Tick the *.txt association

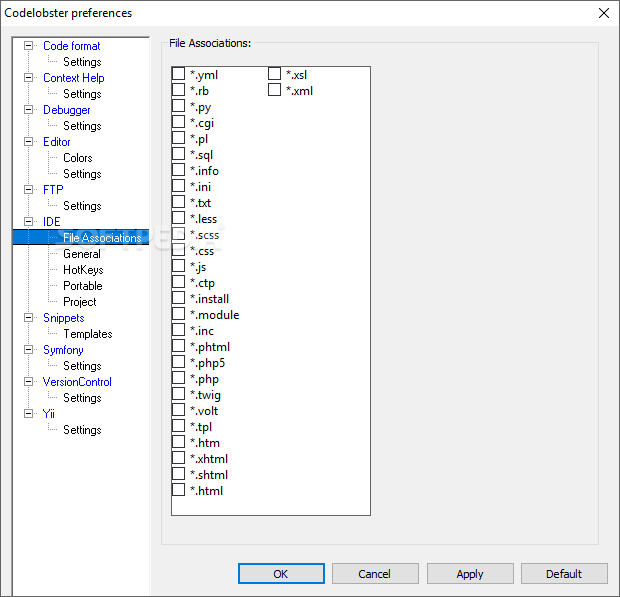tap(178, 202)
